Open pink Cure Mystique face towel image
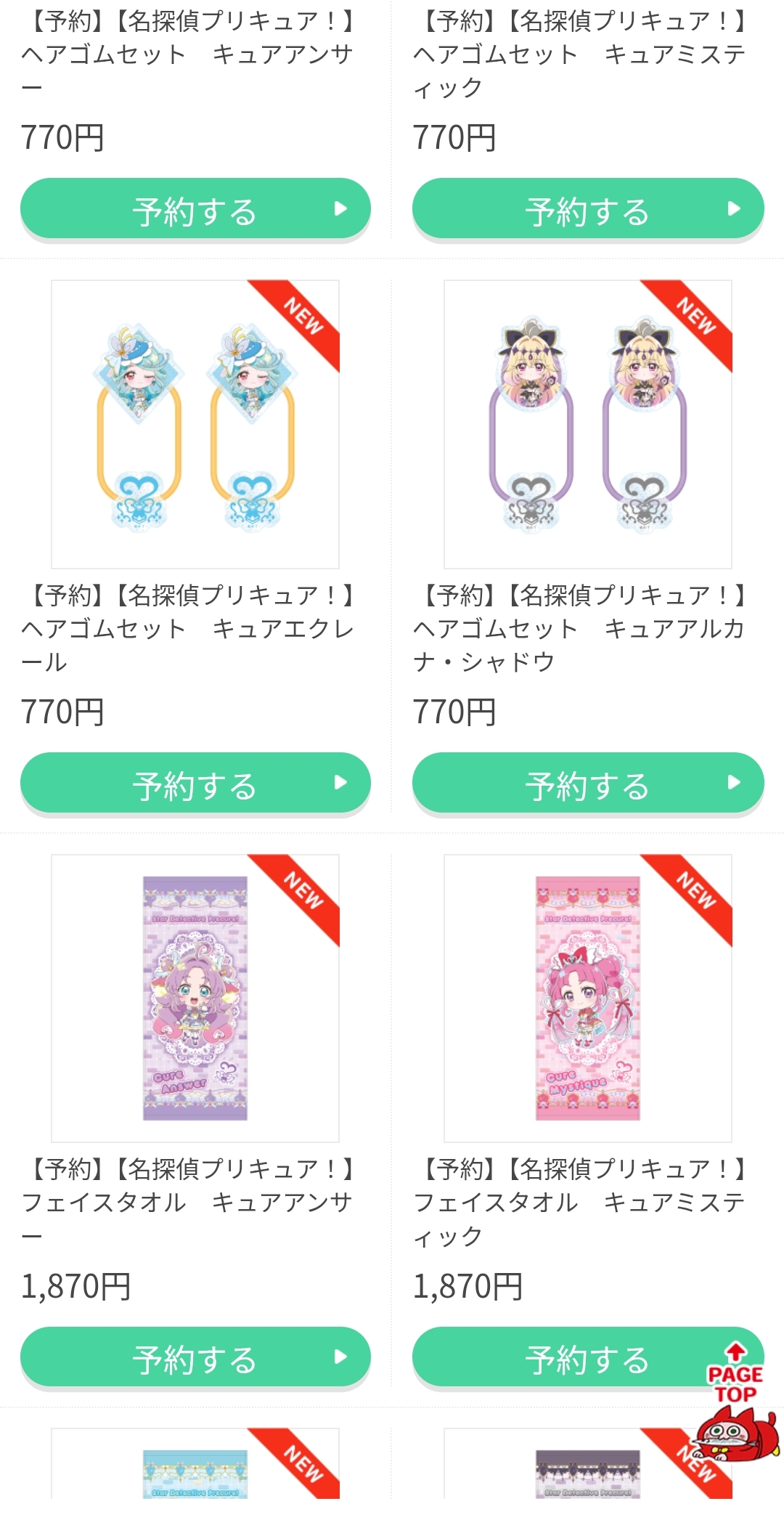The image size is (784, 1525). point(588,999)
